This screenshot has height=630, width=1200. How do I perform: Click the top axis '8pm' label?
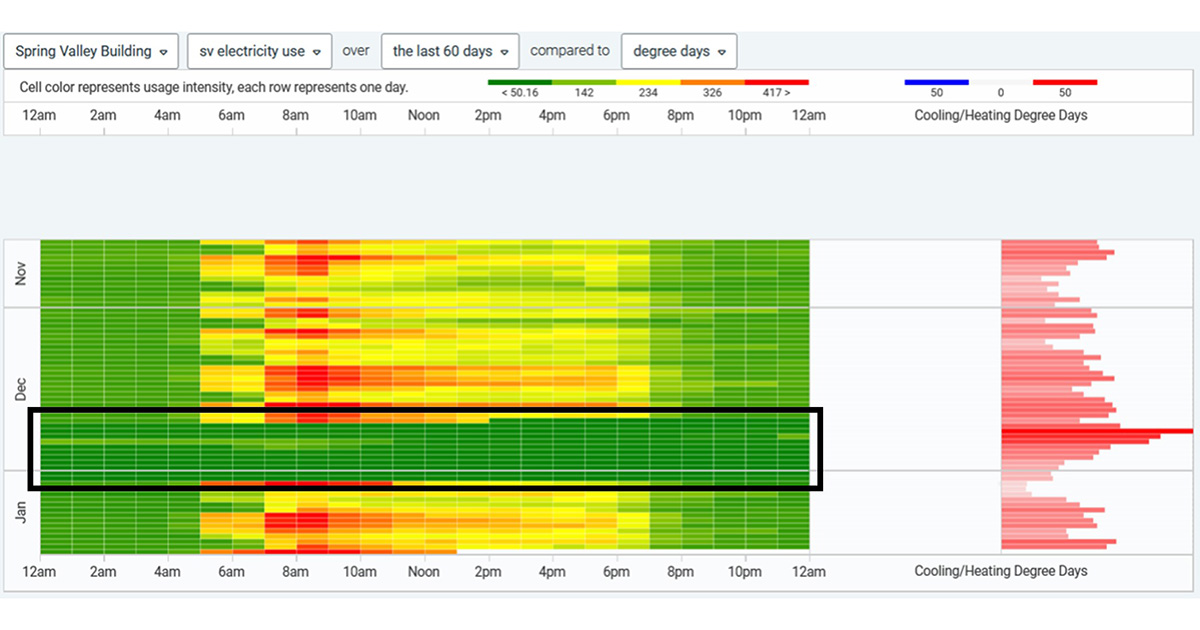[x=680, y=115]
